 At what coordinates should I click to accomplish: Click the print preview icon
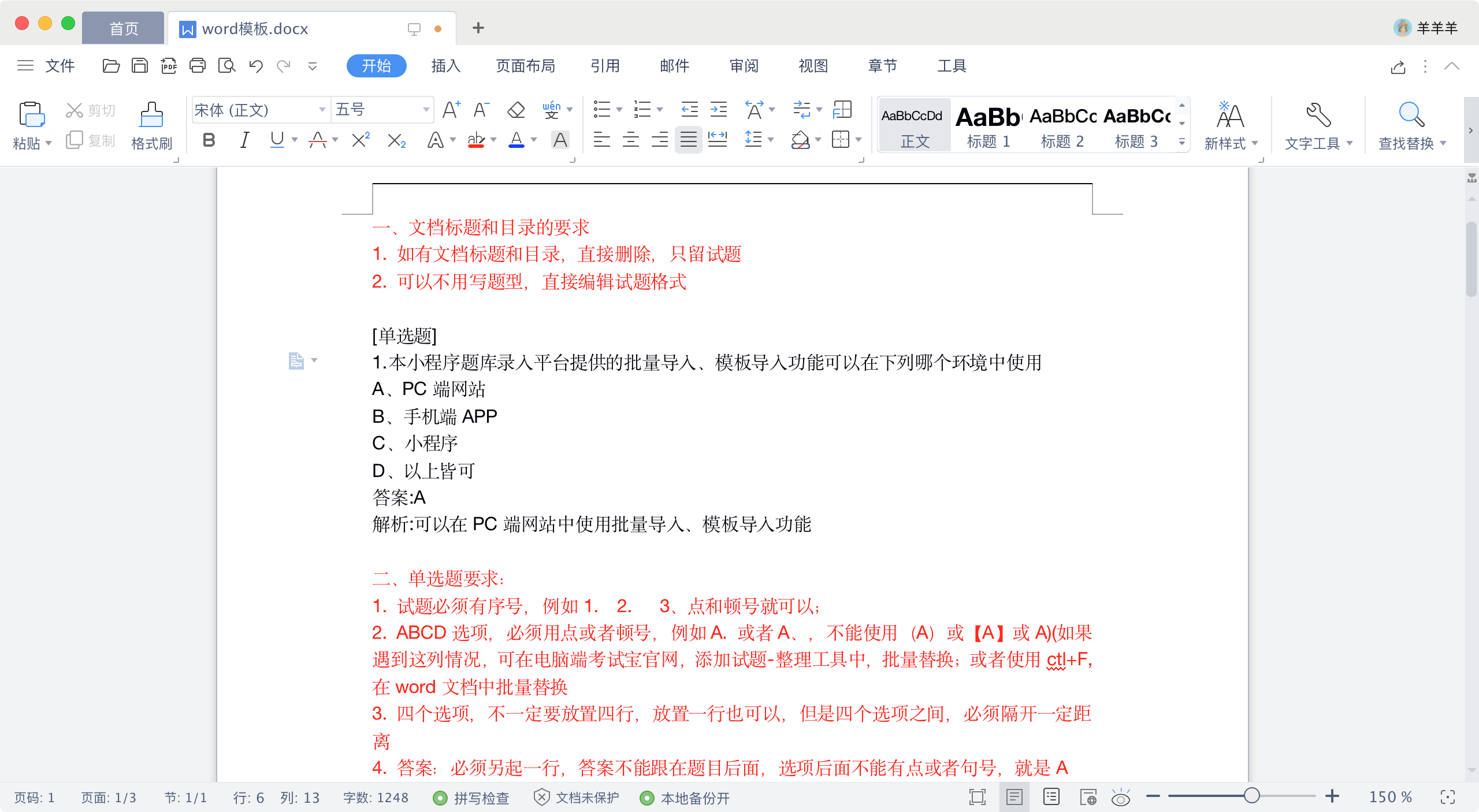(x=226, y=66)
